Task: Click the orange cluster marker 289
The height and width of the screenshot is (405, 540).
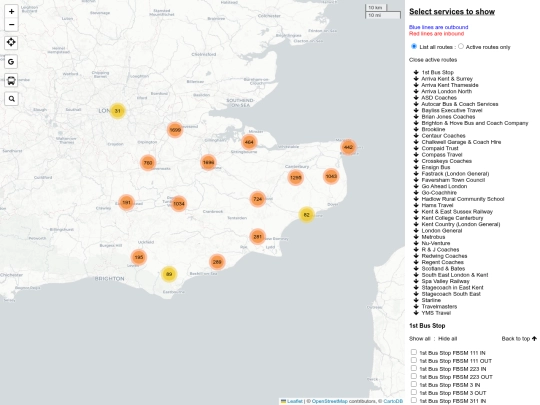Action: tap(217, 262)
